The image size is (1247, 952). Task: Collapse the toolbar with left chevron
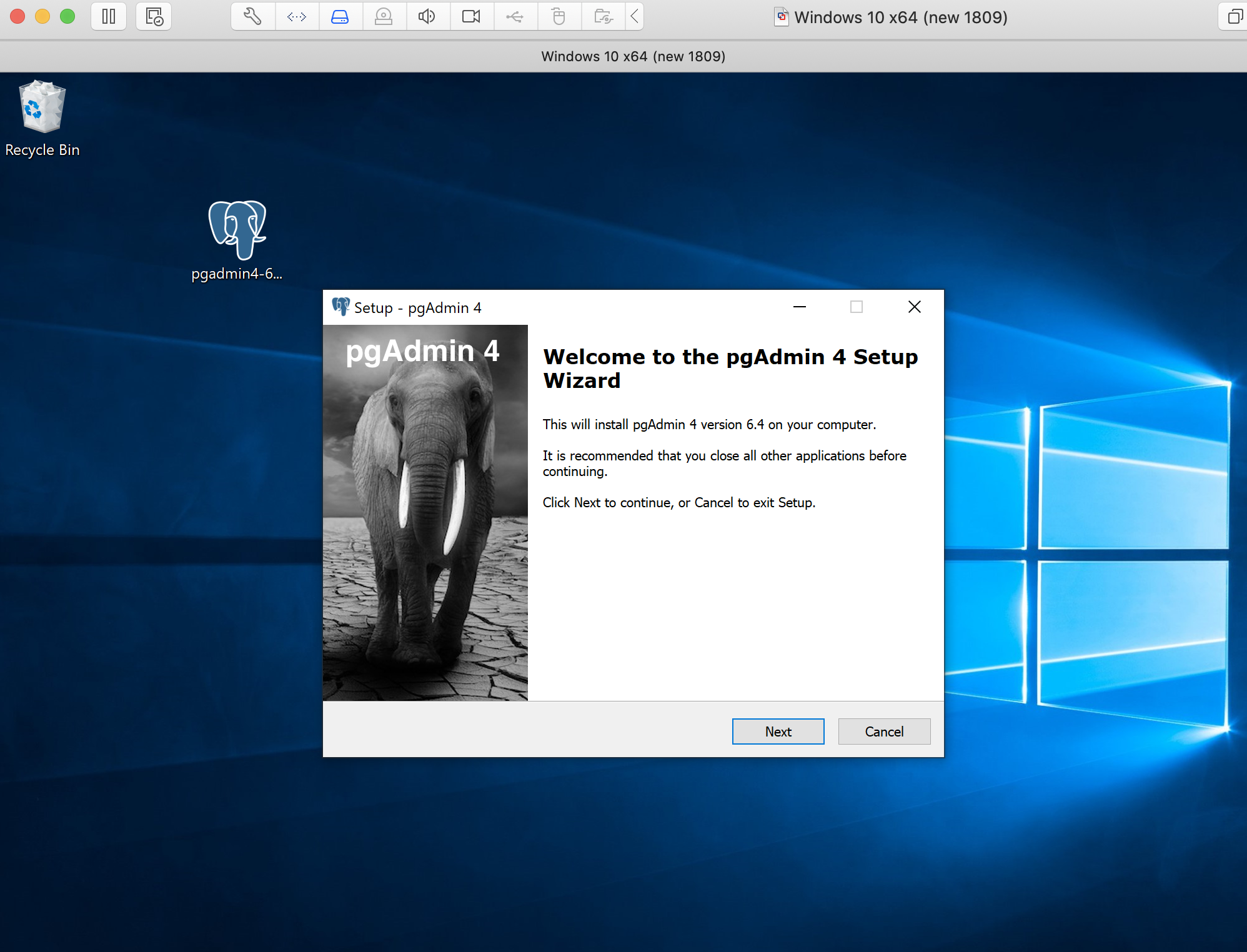(634, 16)
